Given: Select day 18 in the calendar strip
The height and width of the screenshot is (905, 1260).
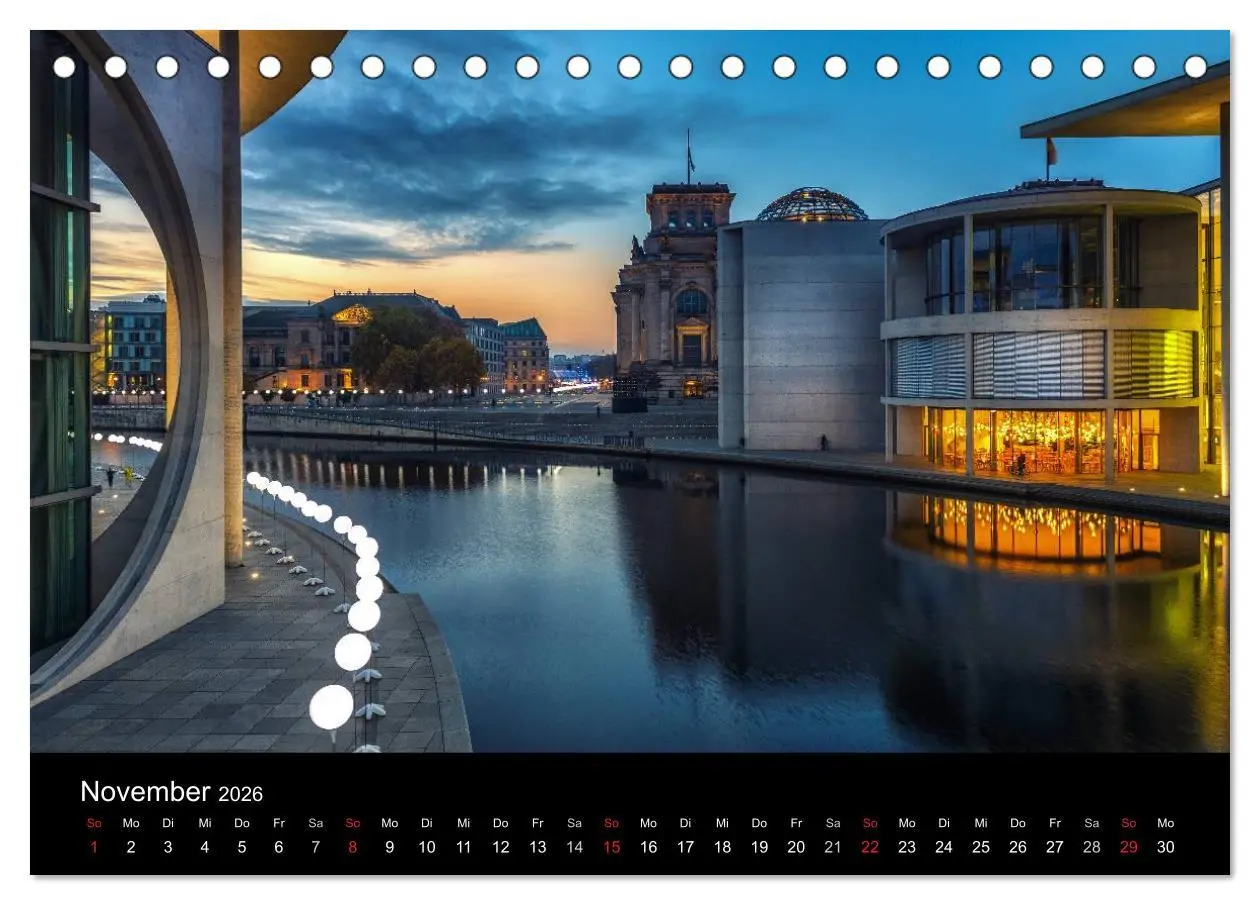Looking at the screenshot, I should coord(723,847).
